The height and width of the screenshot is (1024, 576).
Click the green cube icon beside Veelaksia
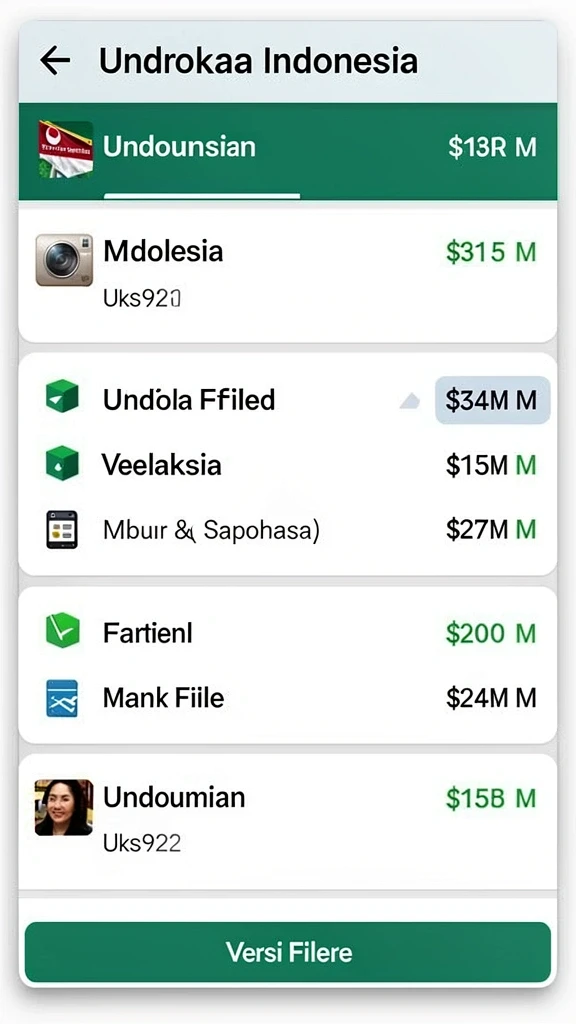point(62,464)
